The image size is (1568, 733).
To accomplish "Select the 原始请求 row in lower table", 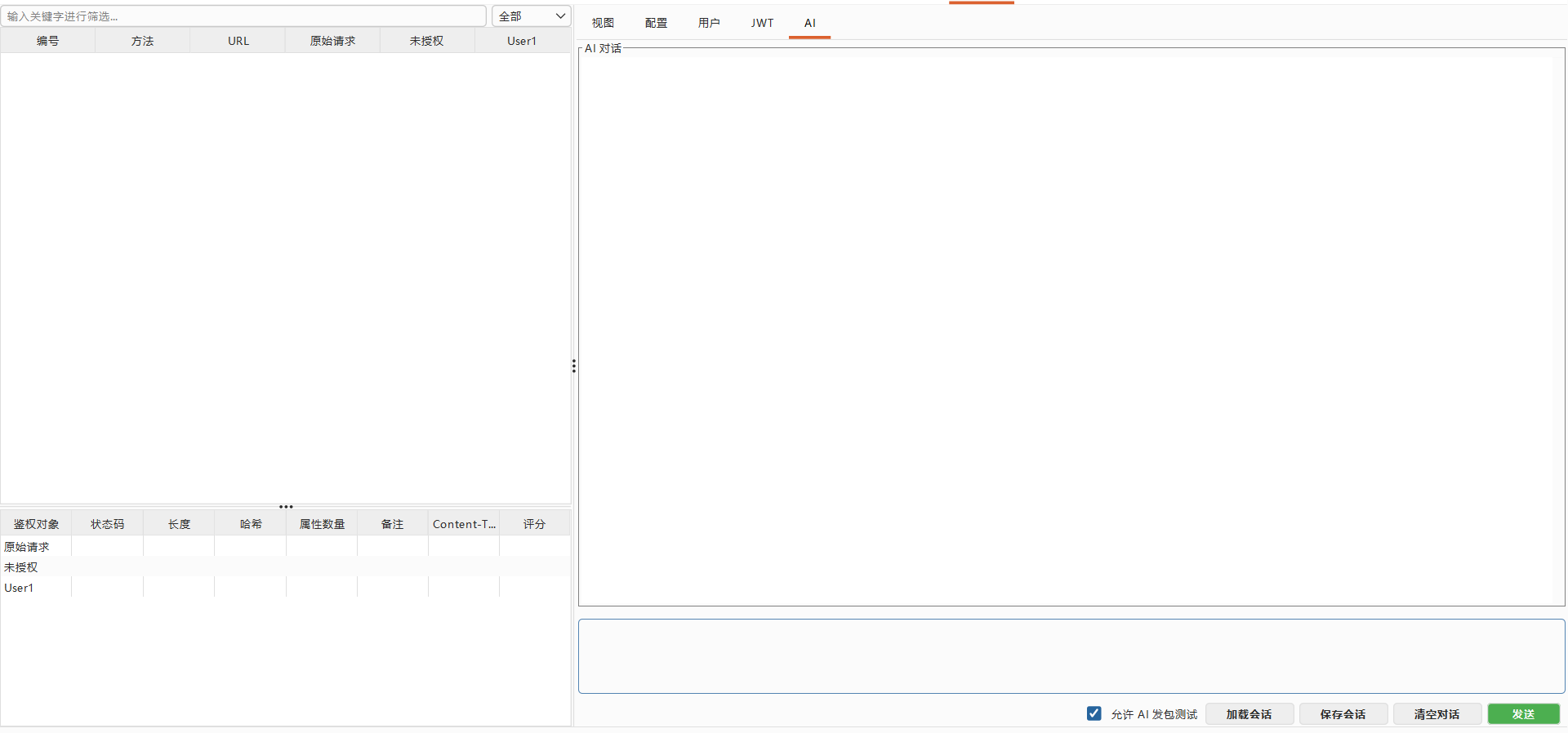I will pyautogui.click(x=285, y=547).
